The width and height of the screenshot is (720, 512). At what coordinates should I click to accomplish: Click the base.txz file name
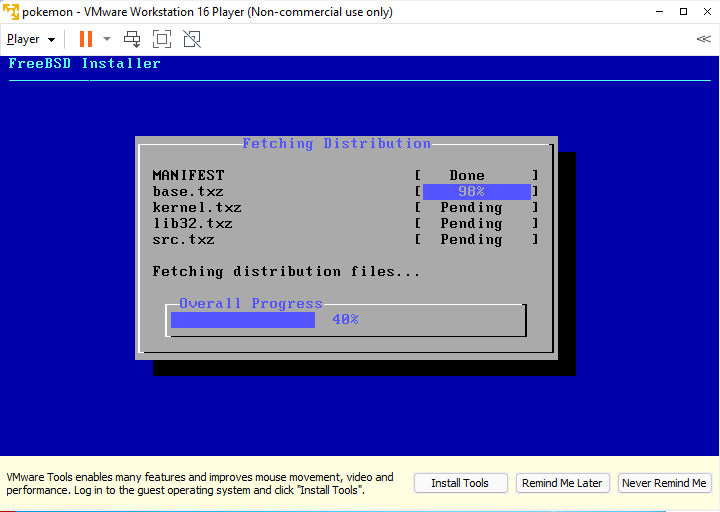[x=188, y=191]
